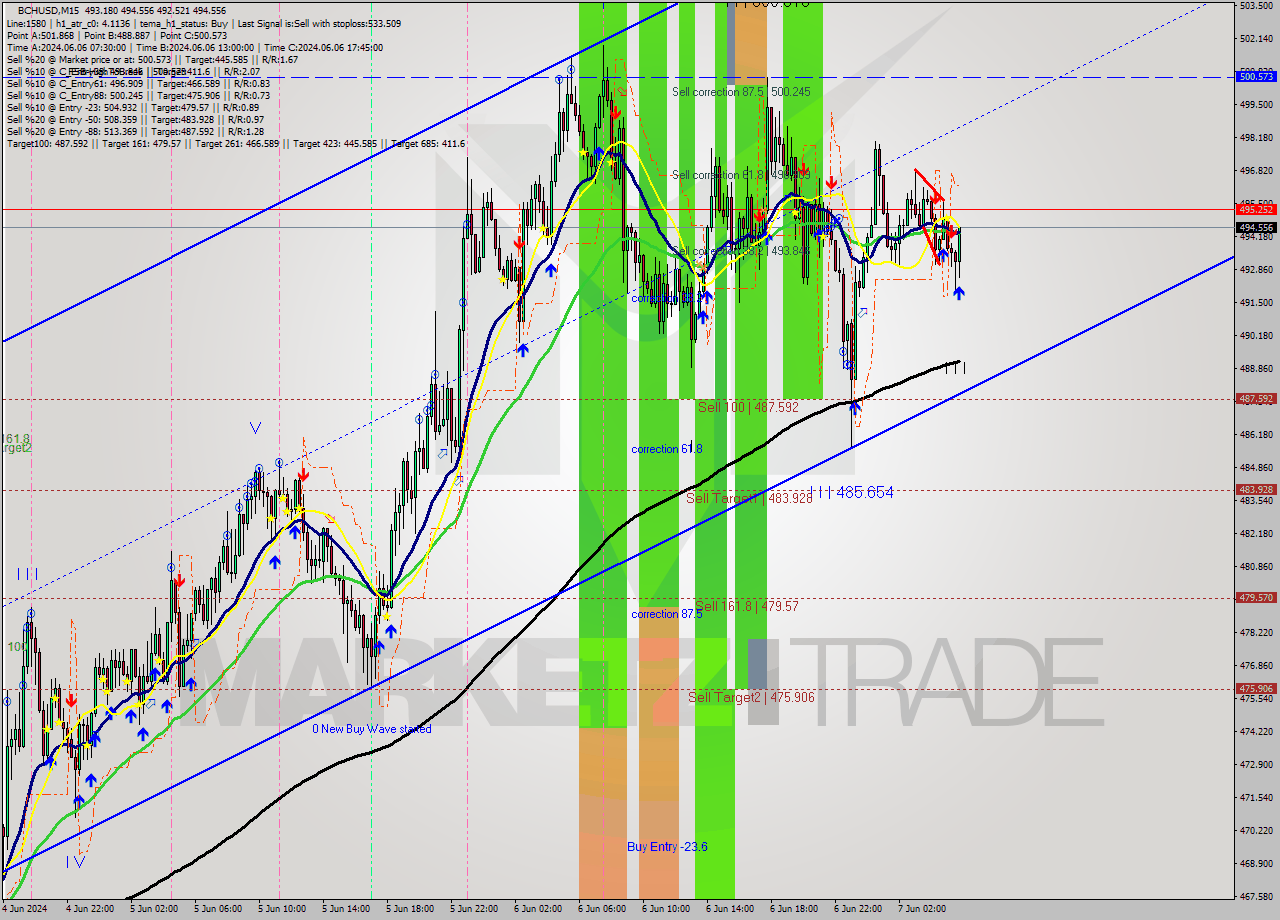1280x920 pixels.
Task: Select the 'Sell Target1 | 483.928' label
Action: (749, 497)
